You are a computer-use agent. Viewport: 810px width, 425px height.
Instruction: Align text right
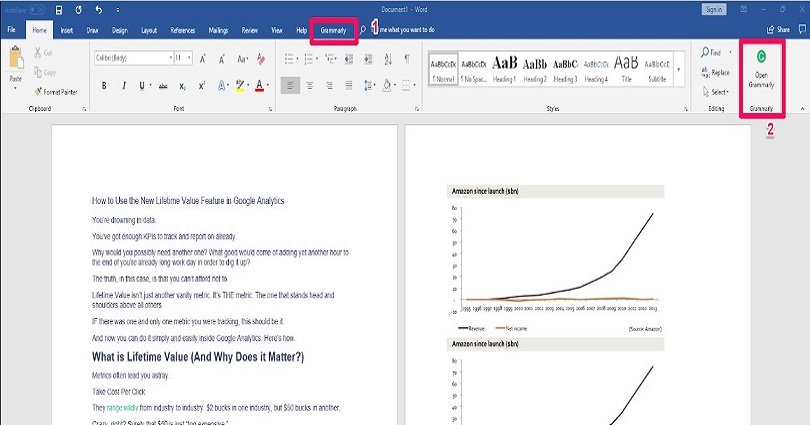329,86
